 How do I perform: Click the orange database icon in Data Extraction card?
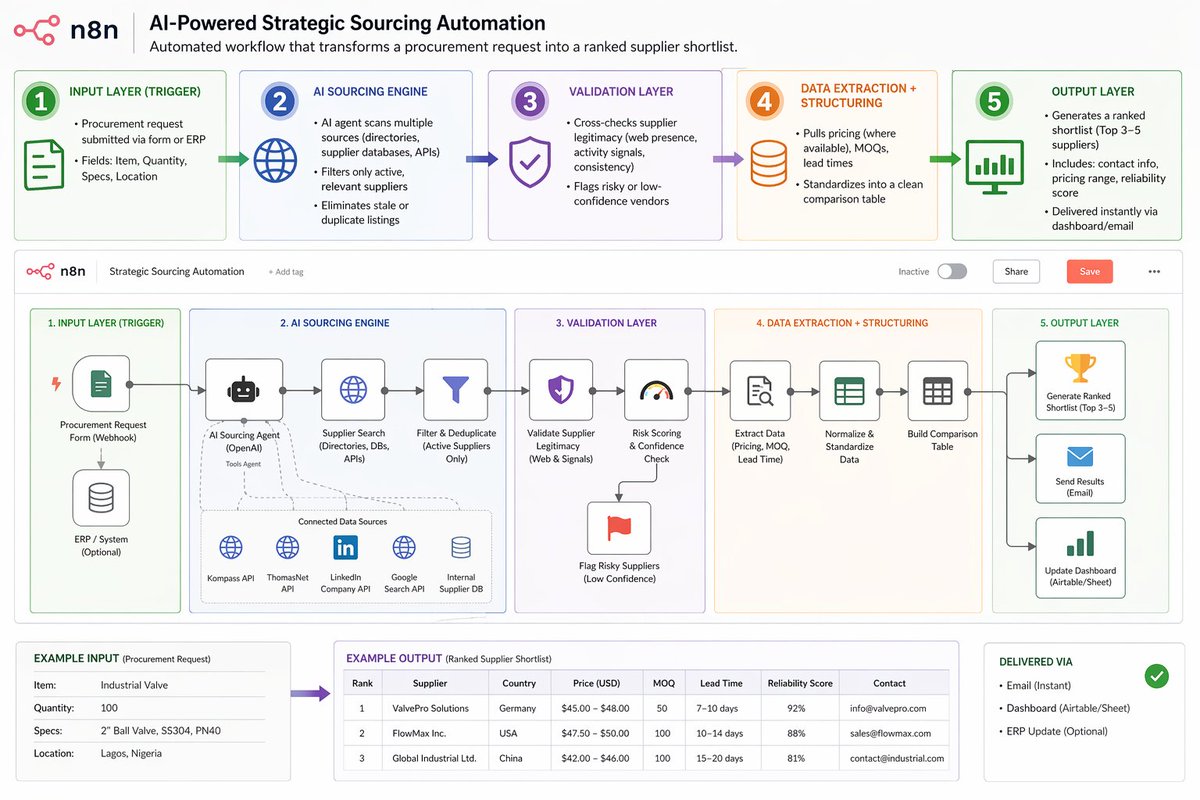tap(769, 161)
